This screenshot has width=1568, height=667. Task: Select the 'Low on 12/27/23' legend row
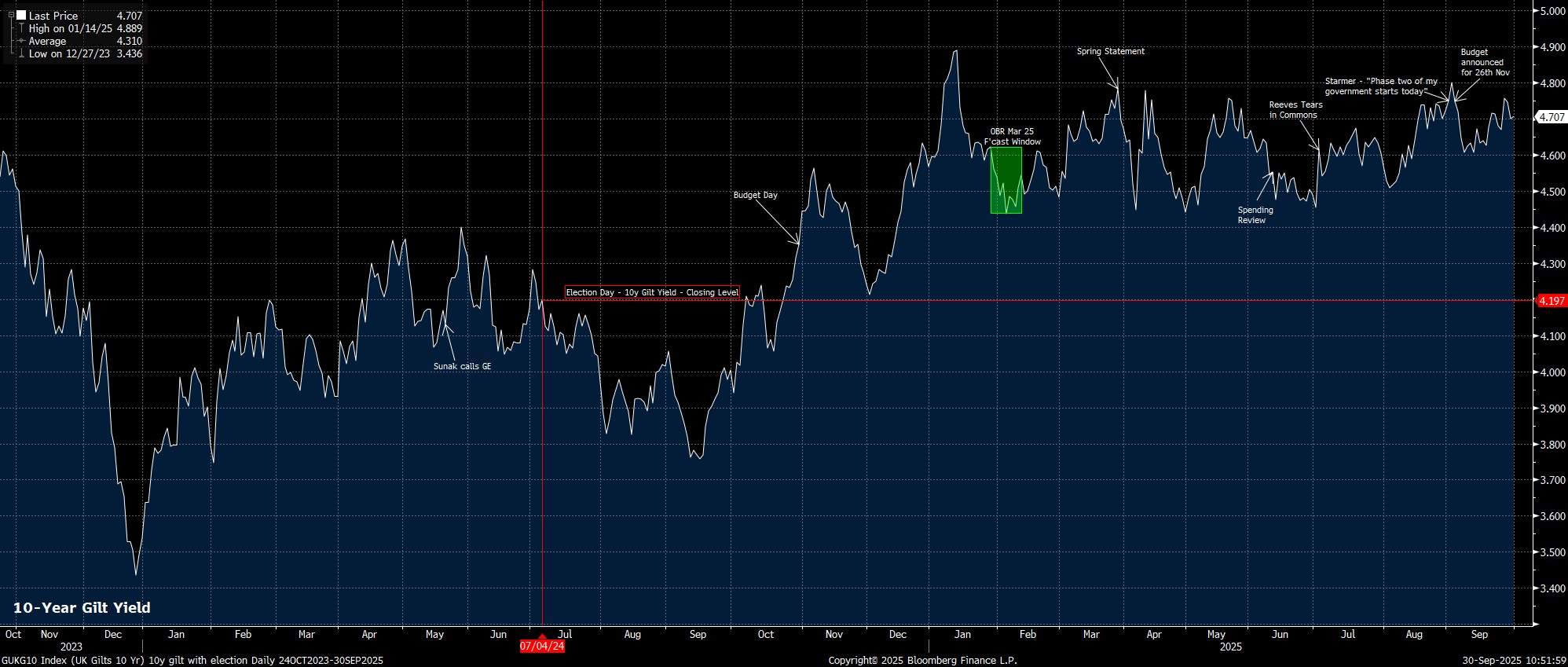(85, 53)
